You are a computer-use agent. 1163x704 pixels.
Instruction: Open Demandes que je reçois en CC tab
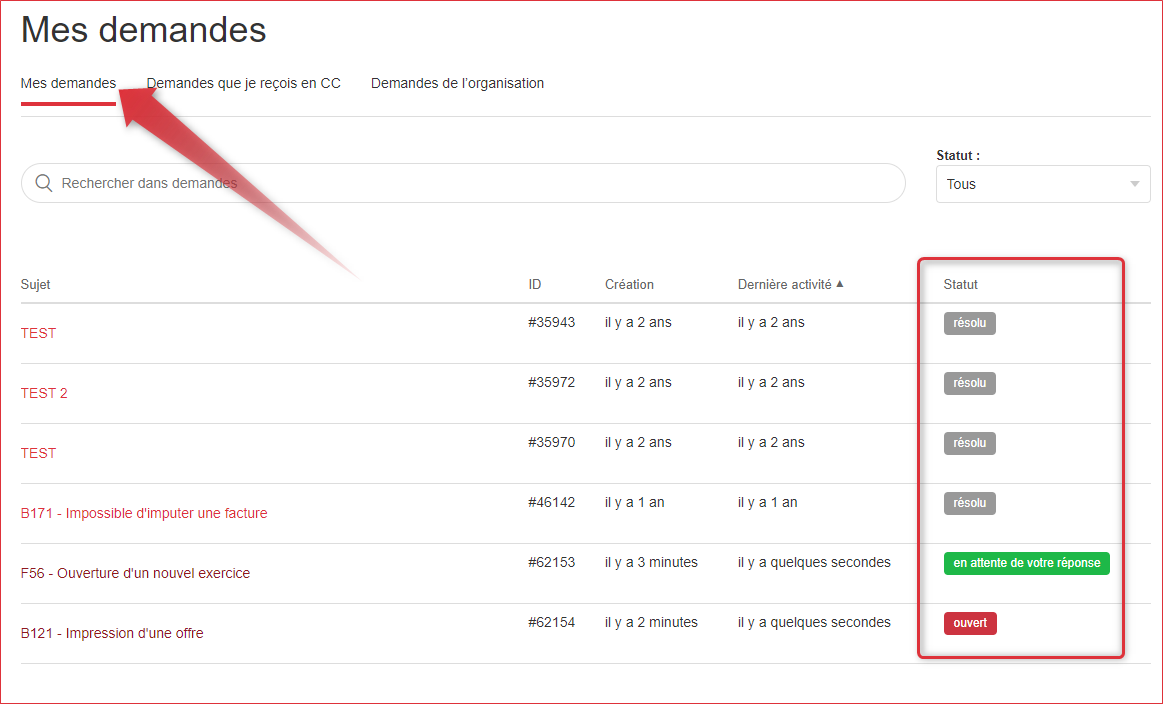point(244,83)
